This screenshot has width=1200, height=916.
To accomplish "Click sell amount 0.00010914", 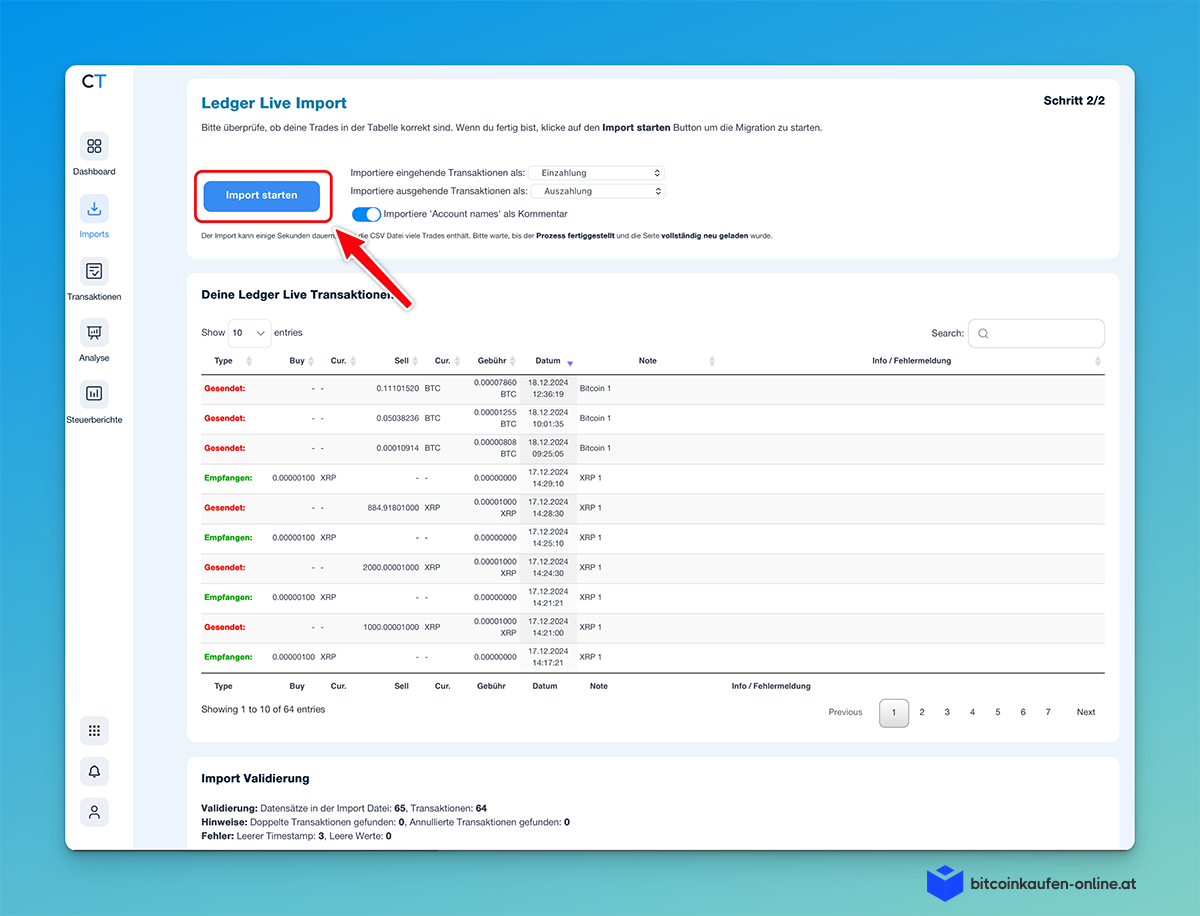I will [398, 448].
